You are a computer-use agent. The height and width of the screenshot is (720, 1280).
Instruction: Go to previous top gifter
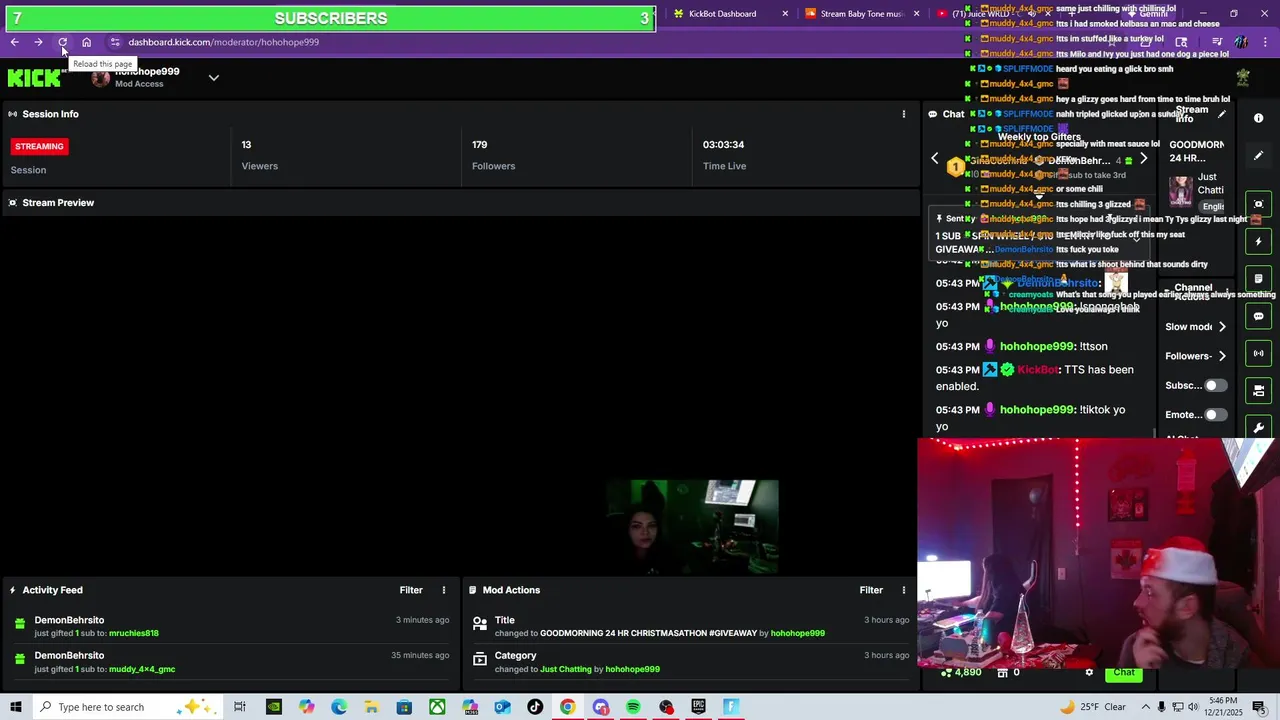(935, 159)
